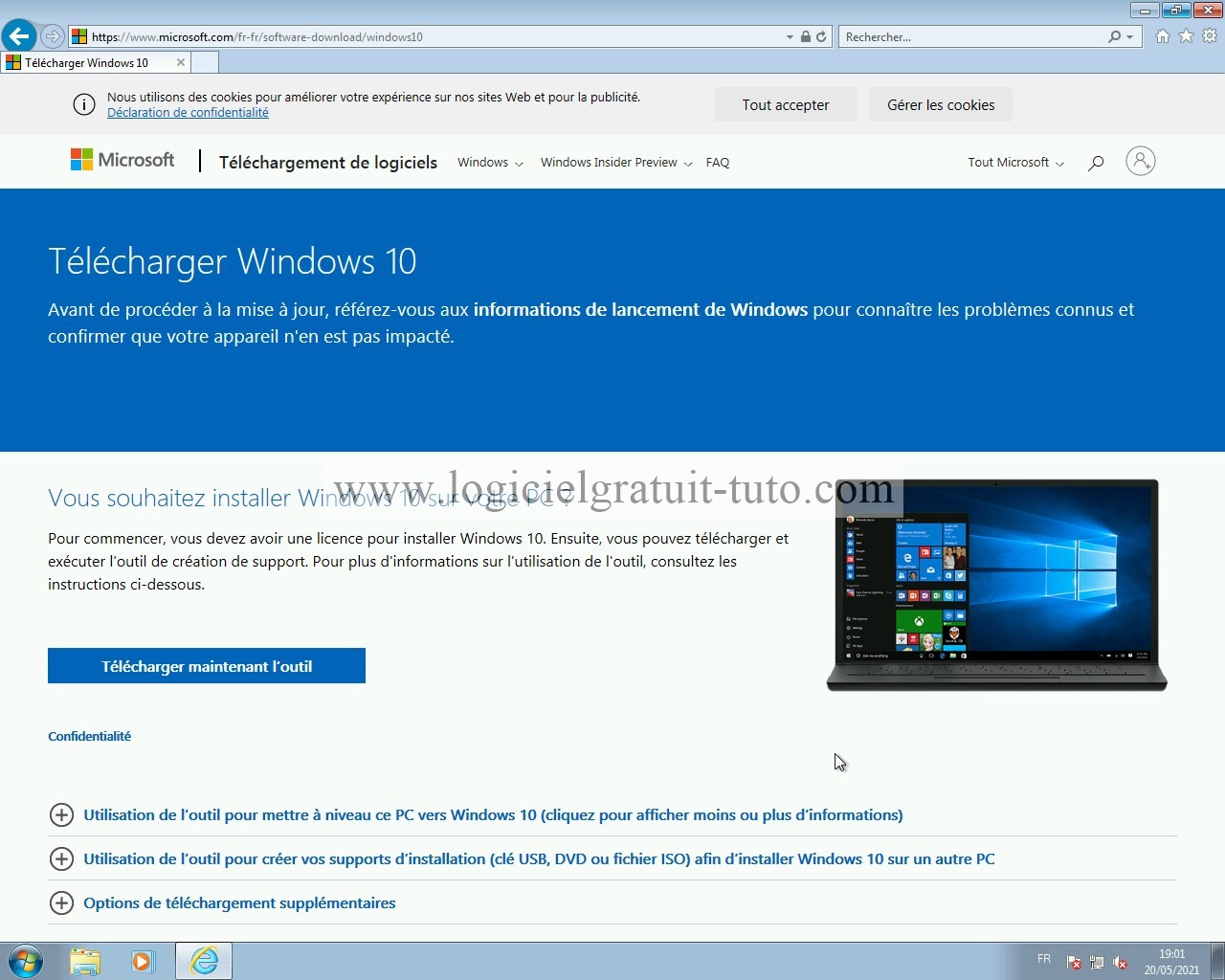Click the search magnifier in Rechercher box
The height and width of the screenshot is (980, 1225).
pyautogui.click(x=1115, y=36)
